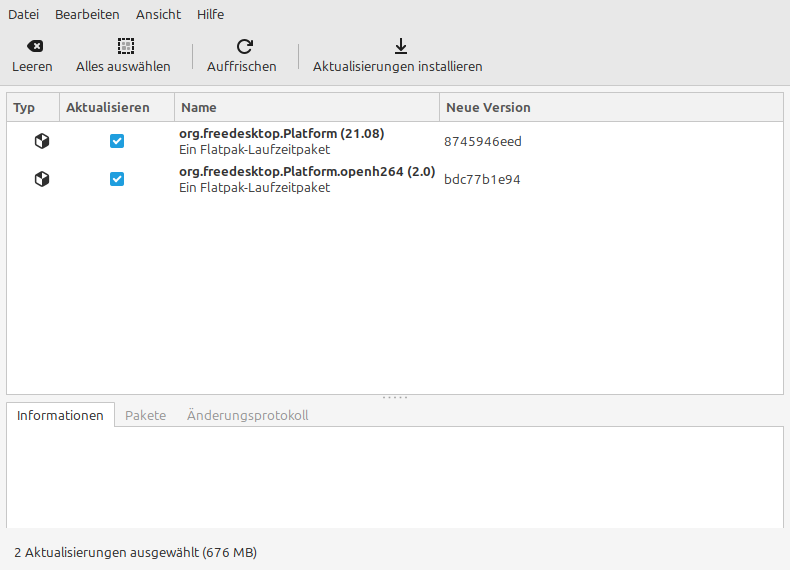Uncheck update for org.freedesktop.Platform.openh264 (2.0)
Viewport: 790px width, 570px height.
(117, 179)
